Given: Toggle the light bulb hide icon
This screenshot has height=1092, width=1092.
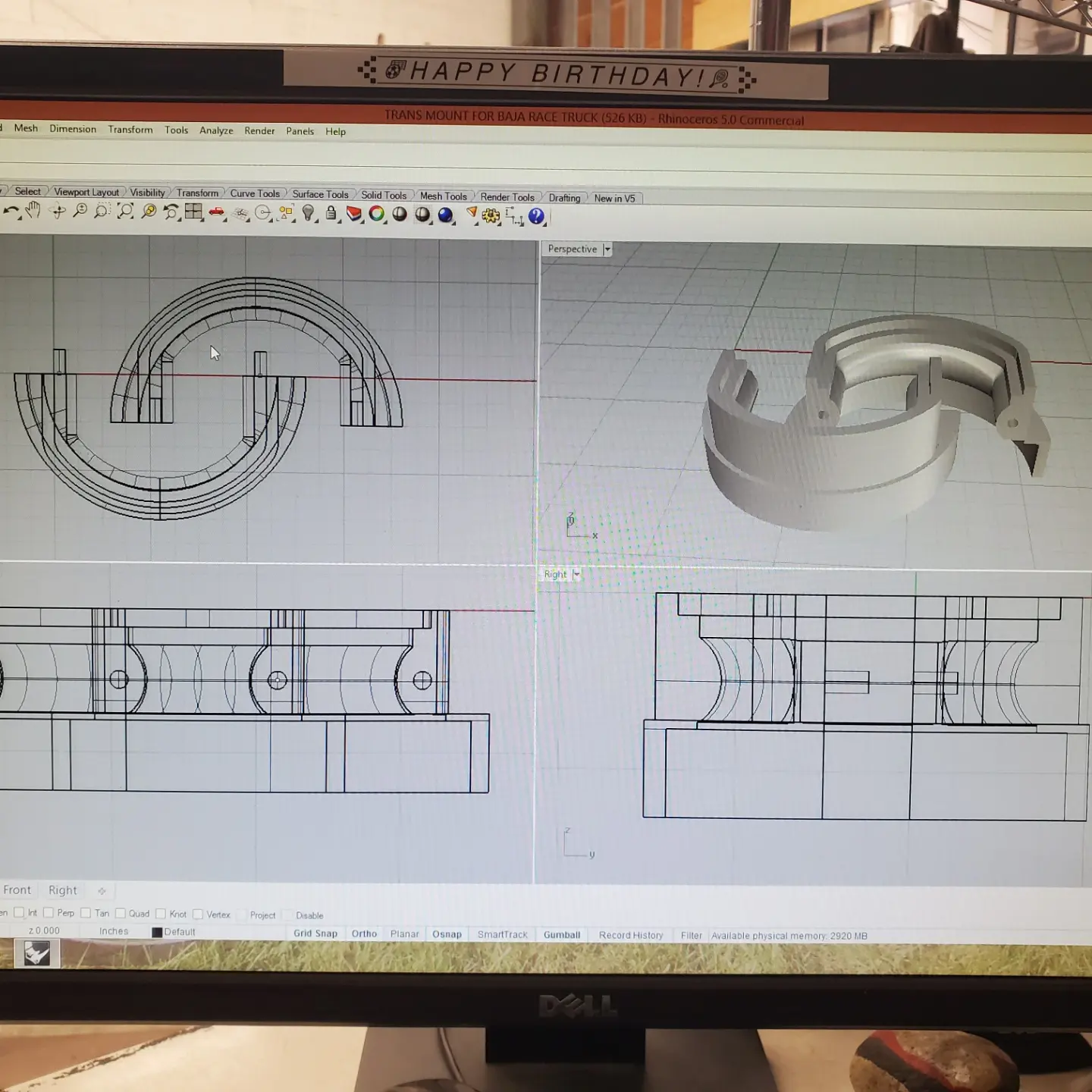Looking at the screenshot, I should click(308, 214).
